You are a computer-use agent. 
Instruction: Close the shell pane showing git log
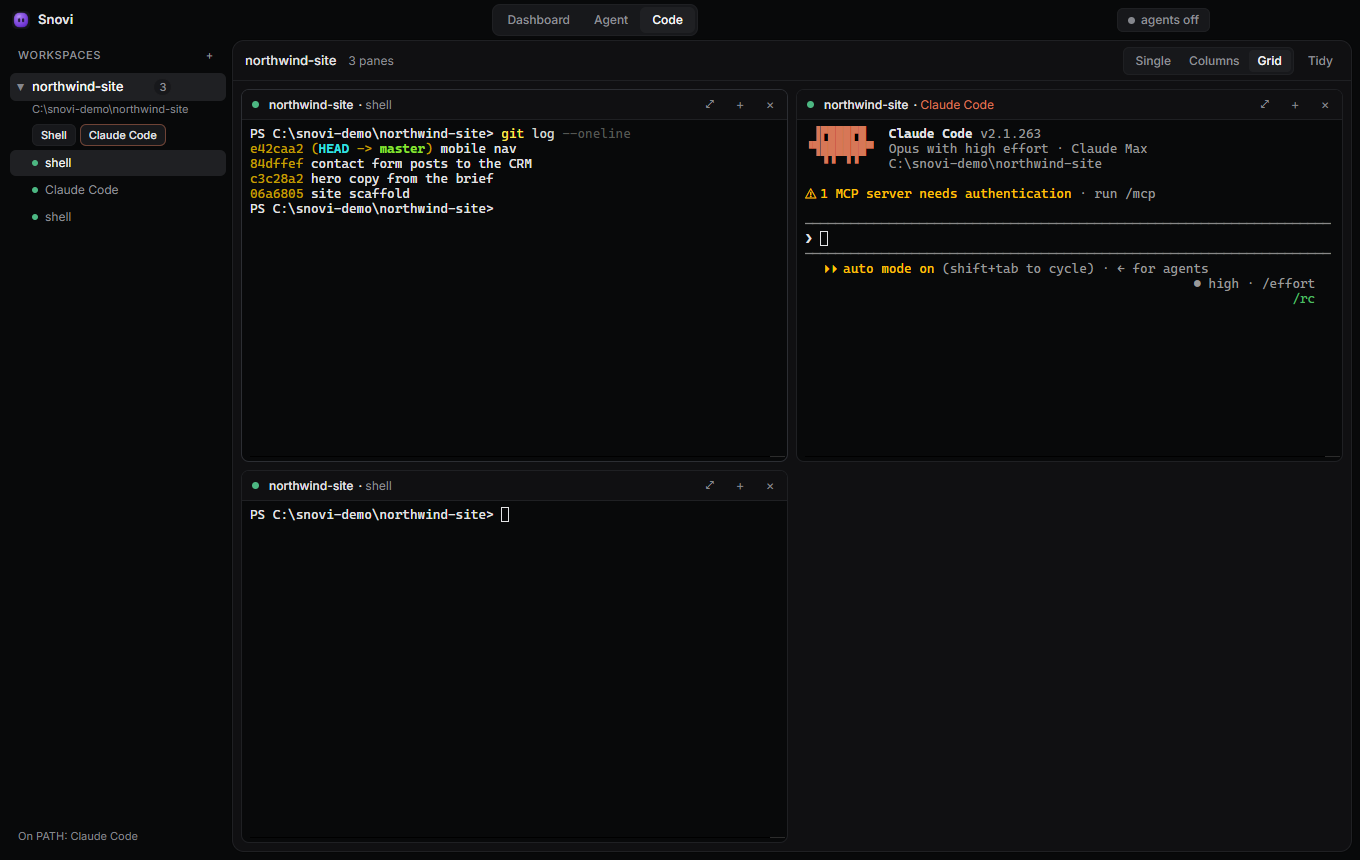point(770,105)
